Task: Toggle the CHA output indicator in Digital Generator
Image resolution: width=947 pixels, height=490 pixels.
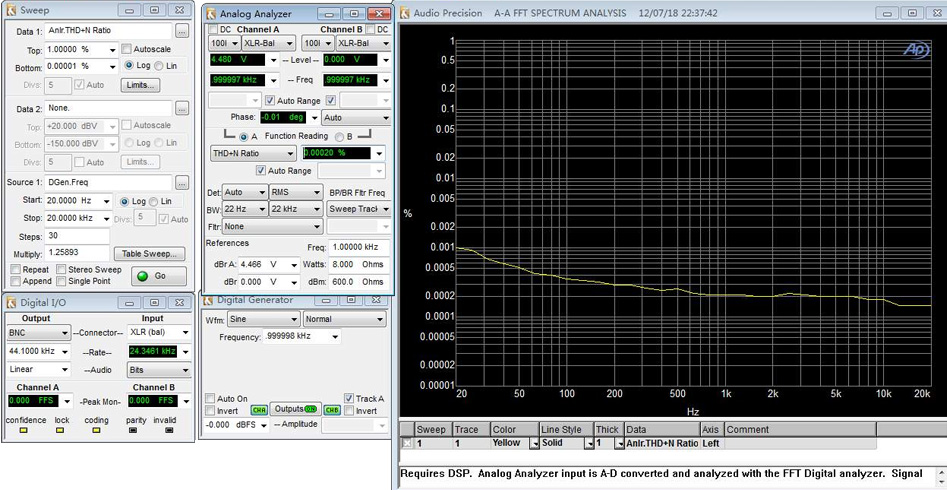Action: coord(258,410)
